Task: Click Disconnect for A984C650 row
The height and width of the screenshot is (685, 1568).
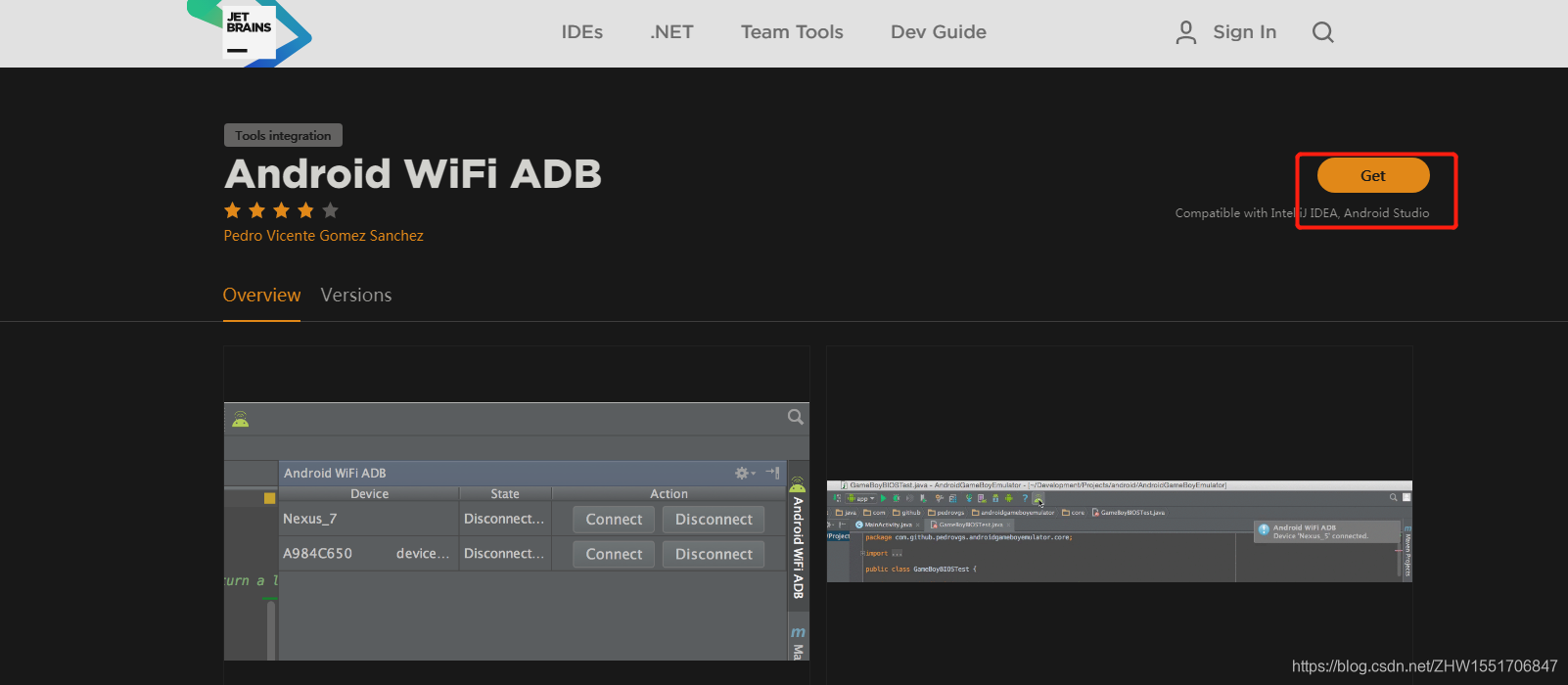Action: (x=714, y=554)
